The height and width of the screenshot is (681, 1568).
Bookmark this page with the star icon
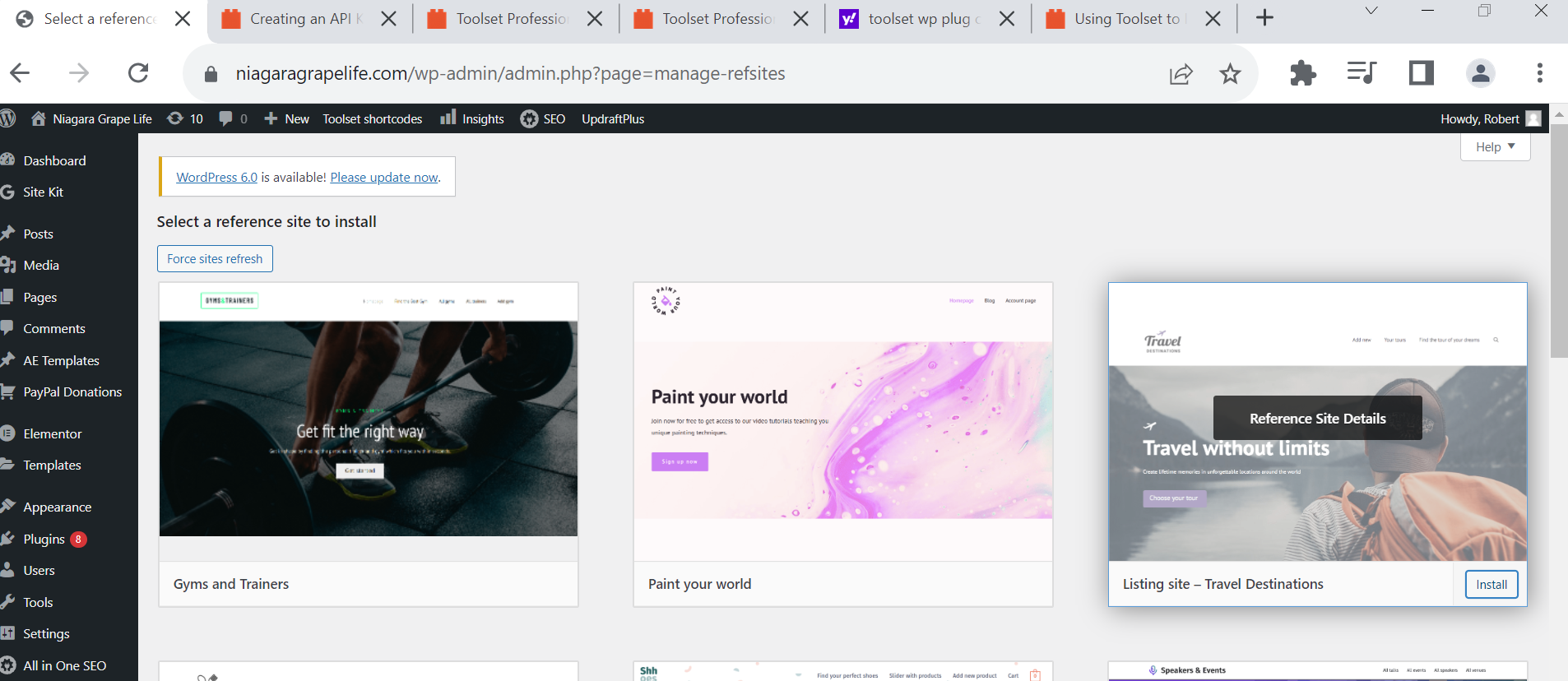(x=1230, y=74)
